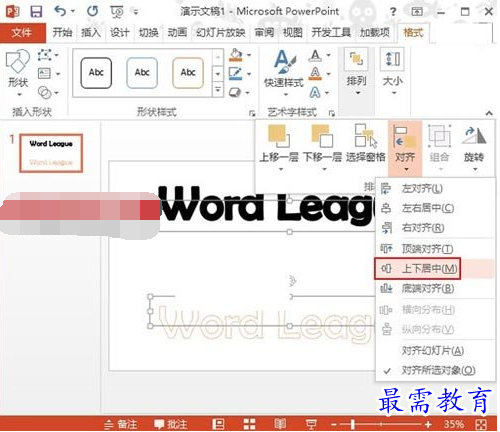Choose Align Left (左对齐) from menu

pos(435,189)
